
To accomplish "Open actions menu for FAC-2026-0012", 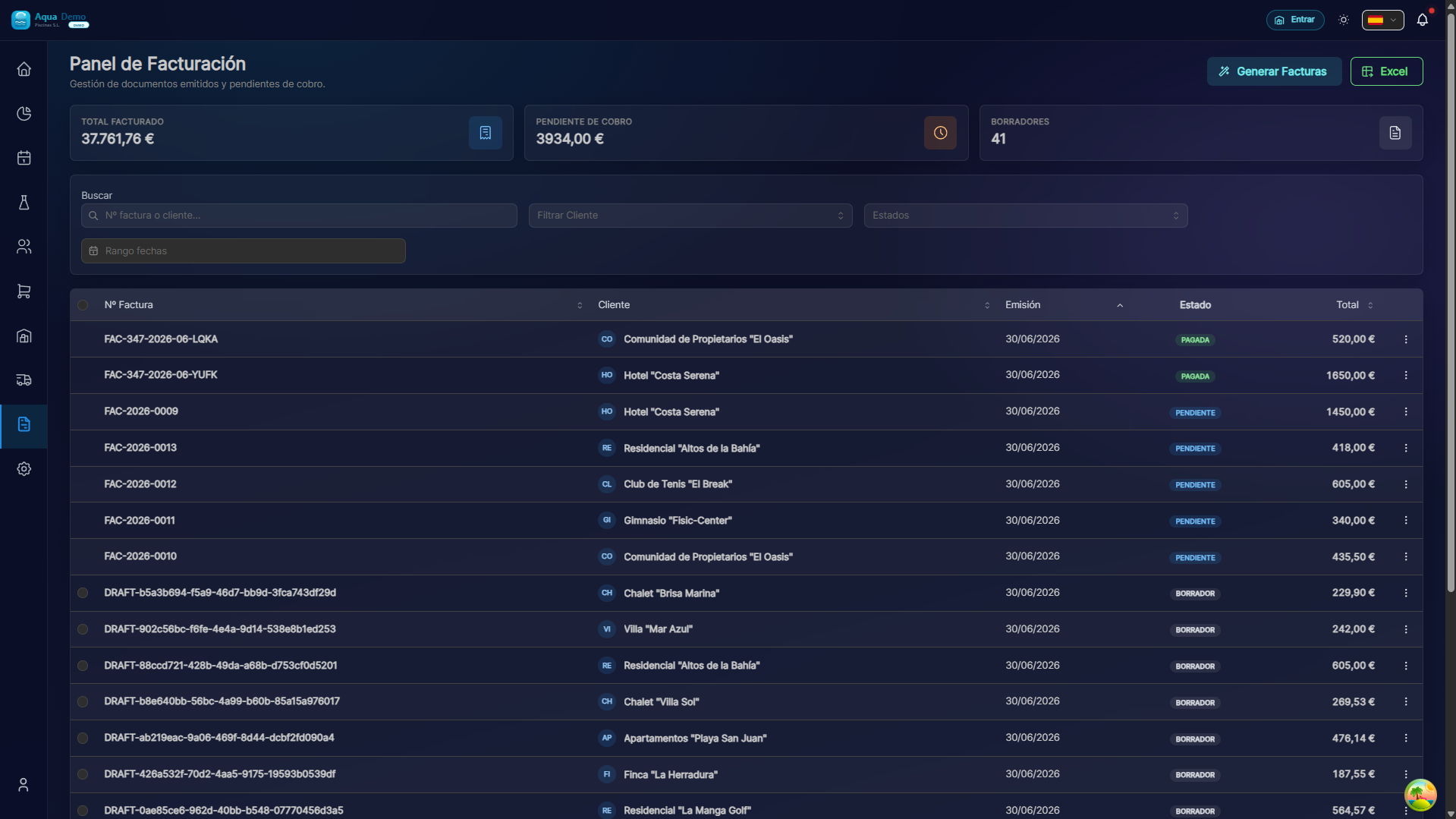I will pyautogui.click(x=1405, y=484).
